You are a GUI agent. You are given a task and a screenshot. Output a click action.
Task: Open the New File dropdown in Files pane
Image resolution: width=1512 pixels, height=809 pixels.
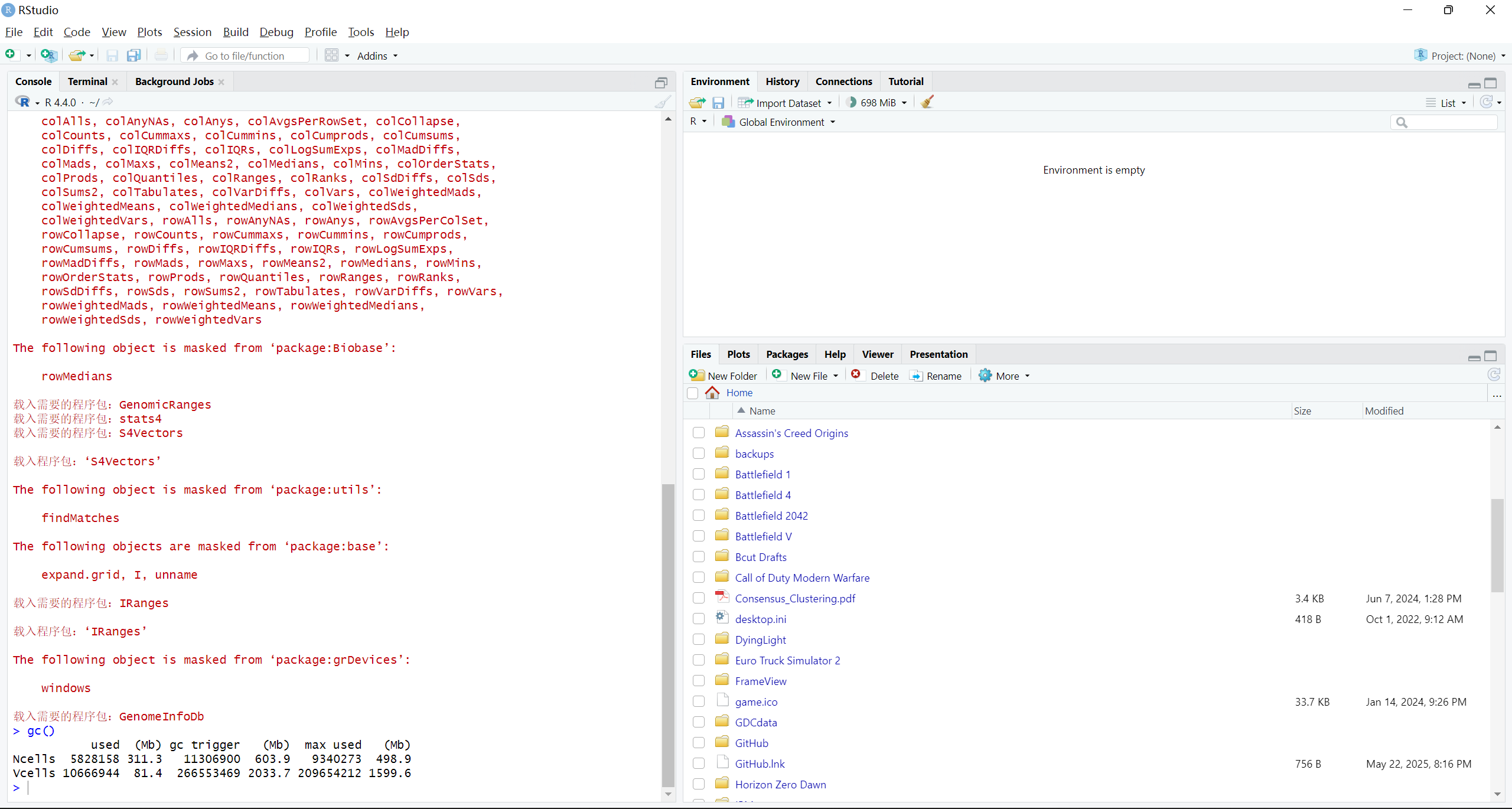pos(806,376)
